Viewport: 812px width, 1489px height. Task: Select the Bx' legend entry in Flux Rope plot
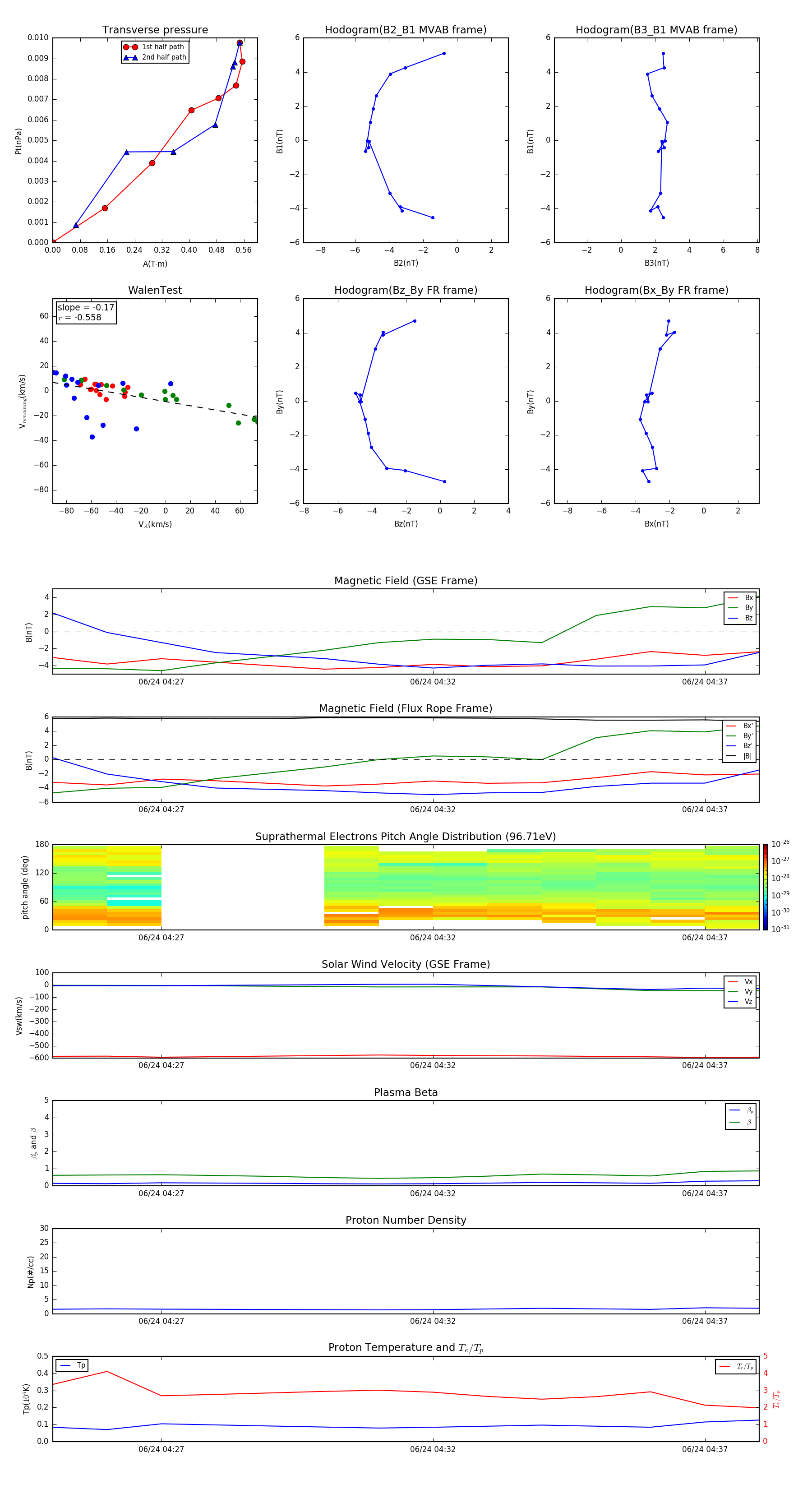(739, 726)
